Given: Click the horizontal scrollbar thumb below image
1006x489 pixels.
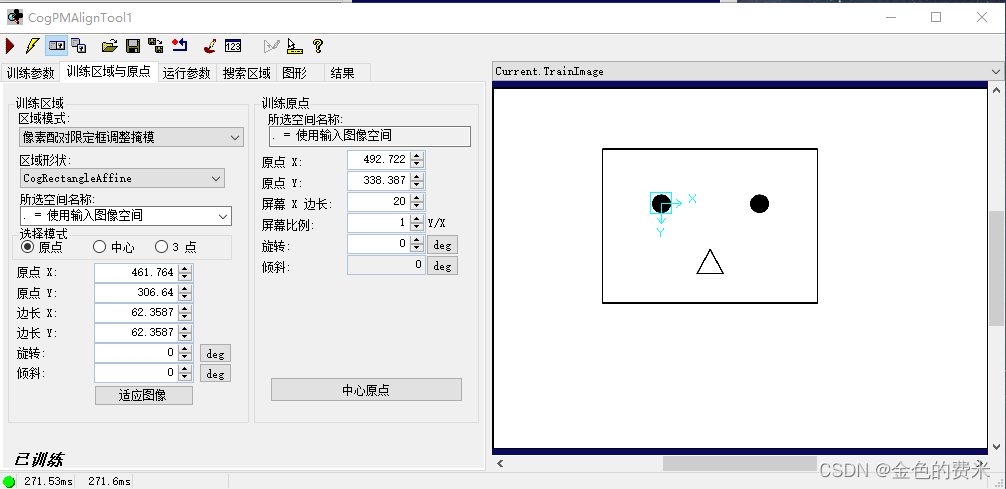Looking at the screenshot, I should tap(739, 463).
